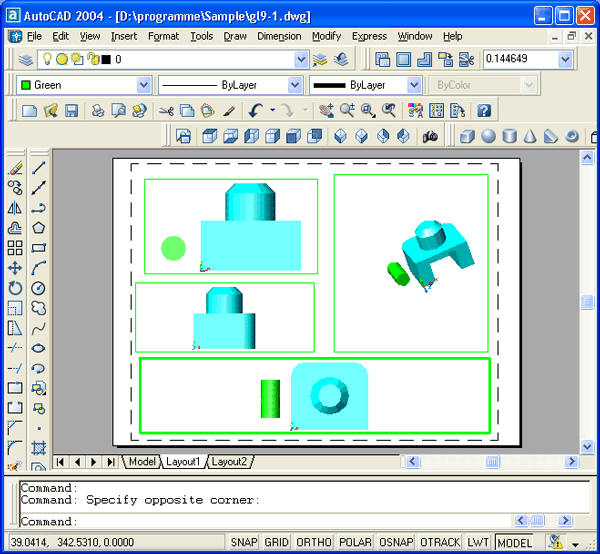Viewport: 600px width, 554px height.
Task: Open the Dimension menu
Action: pos(279,36)
